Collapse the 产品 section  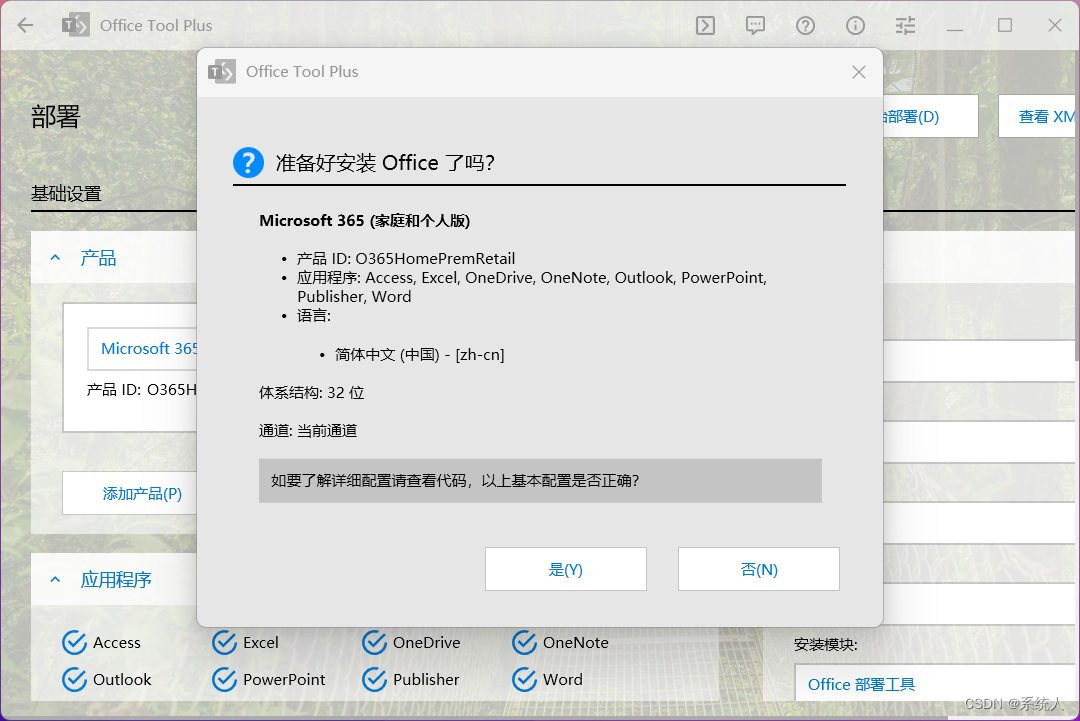pyautogui.click(x=55, y=258)
